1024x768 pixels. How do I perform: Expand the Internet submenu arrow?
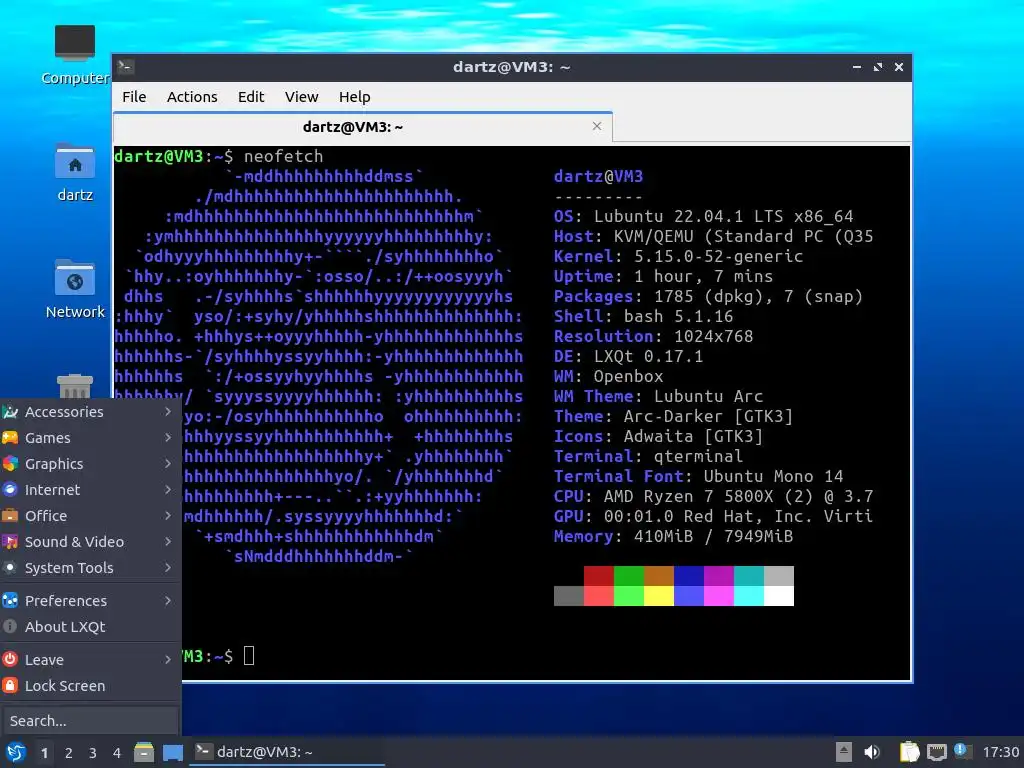(168, 489)
